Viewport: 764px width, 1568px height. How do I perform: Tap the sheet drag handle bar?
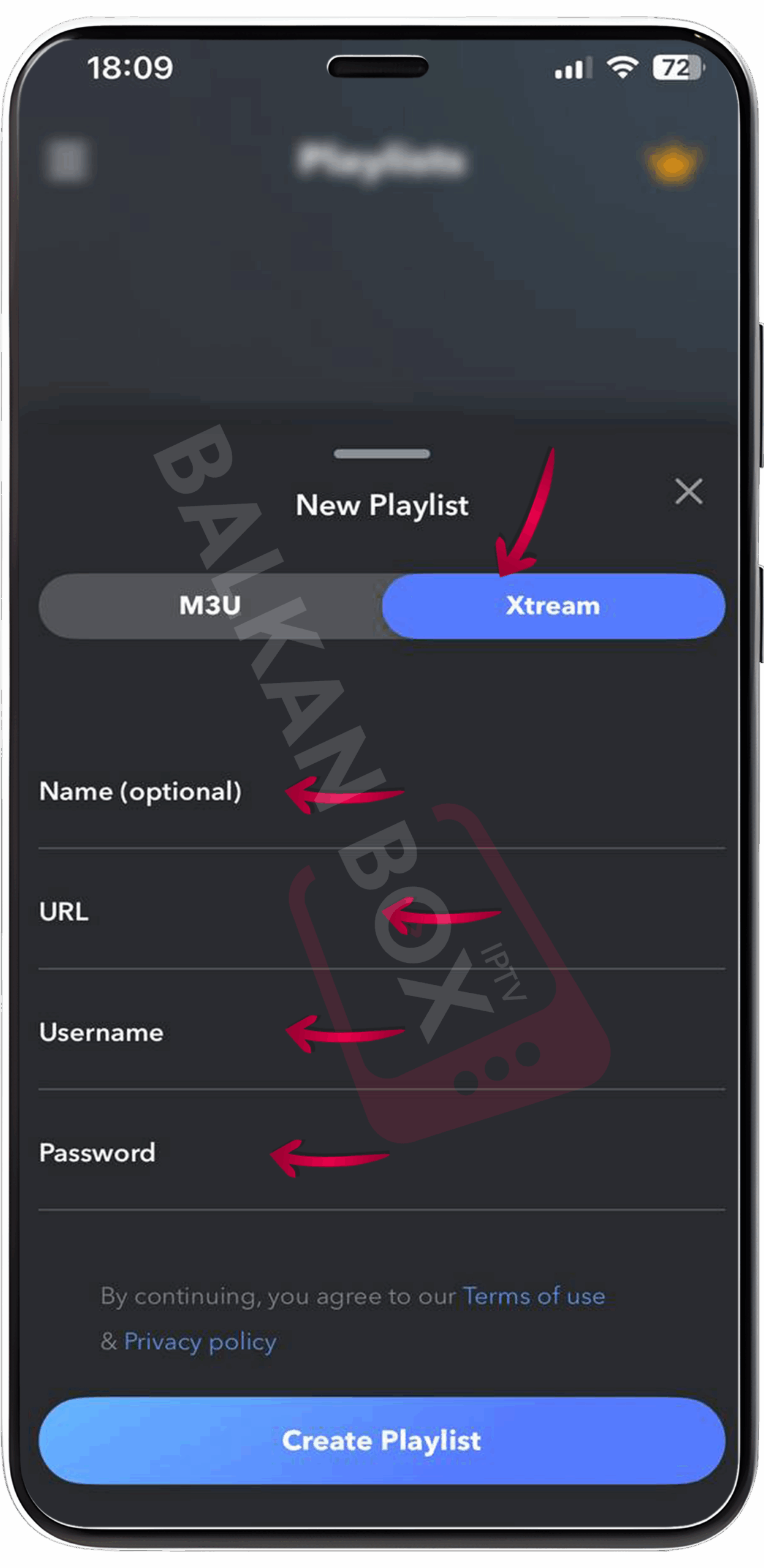(382, 453)
